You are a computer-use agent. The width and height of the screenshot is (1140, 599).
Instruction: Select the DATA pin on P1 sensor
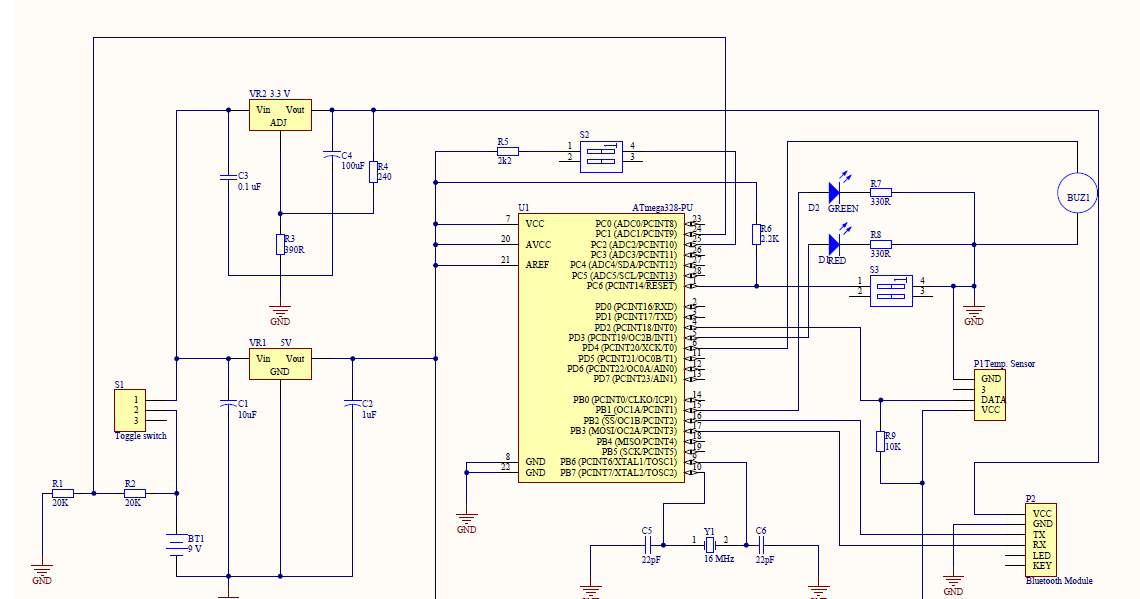click(x=993, y=399)
